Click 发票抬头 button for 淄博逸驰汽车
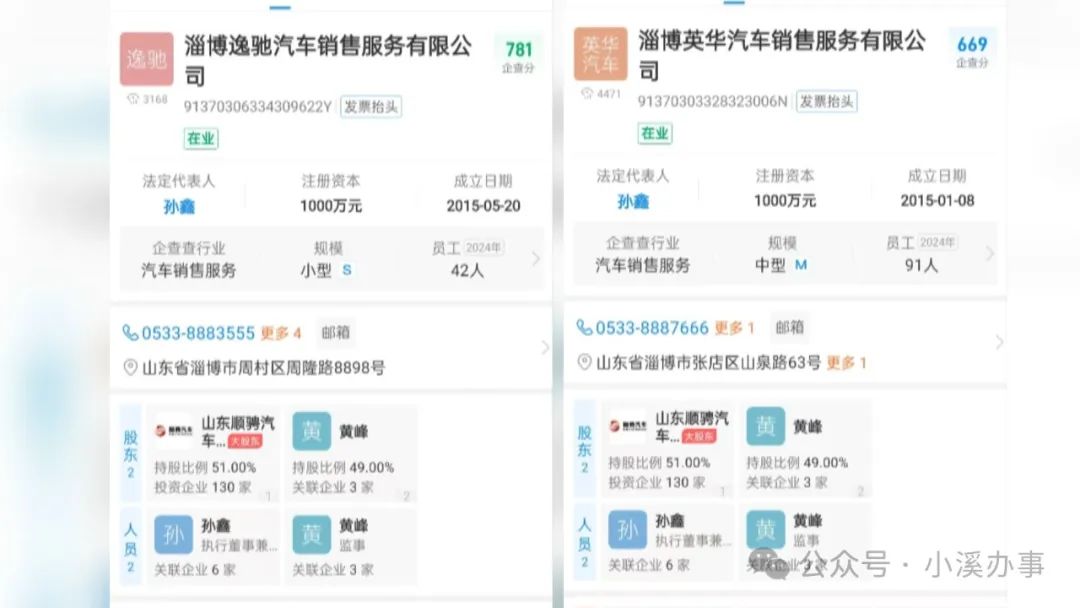 tap(371, 107)
